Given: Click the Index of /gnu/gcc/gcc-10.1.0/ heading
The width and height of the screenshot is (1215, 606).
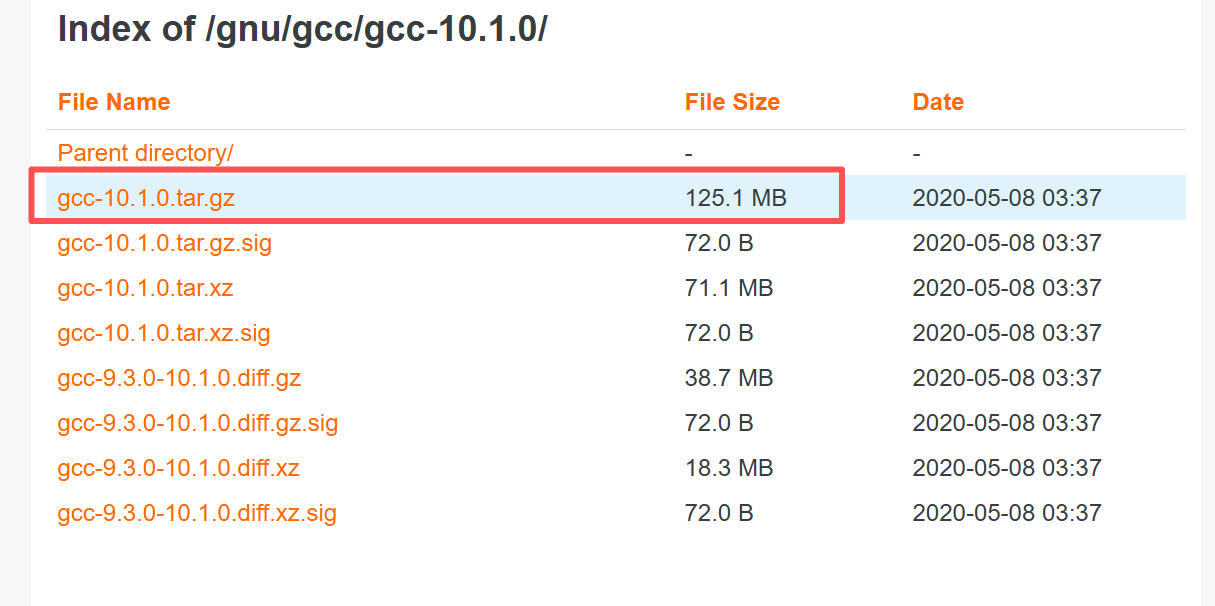Looking at the screenshot, I should tap(302, 29).
